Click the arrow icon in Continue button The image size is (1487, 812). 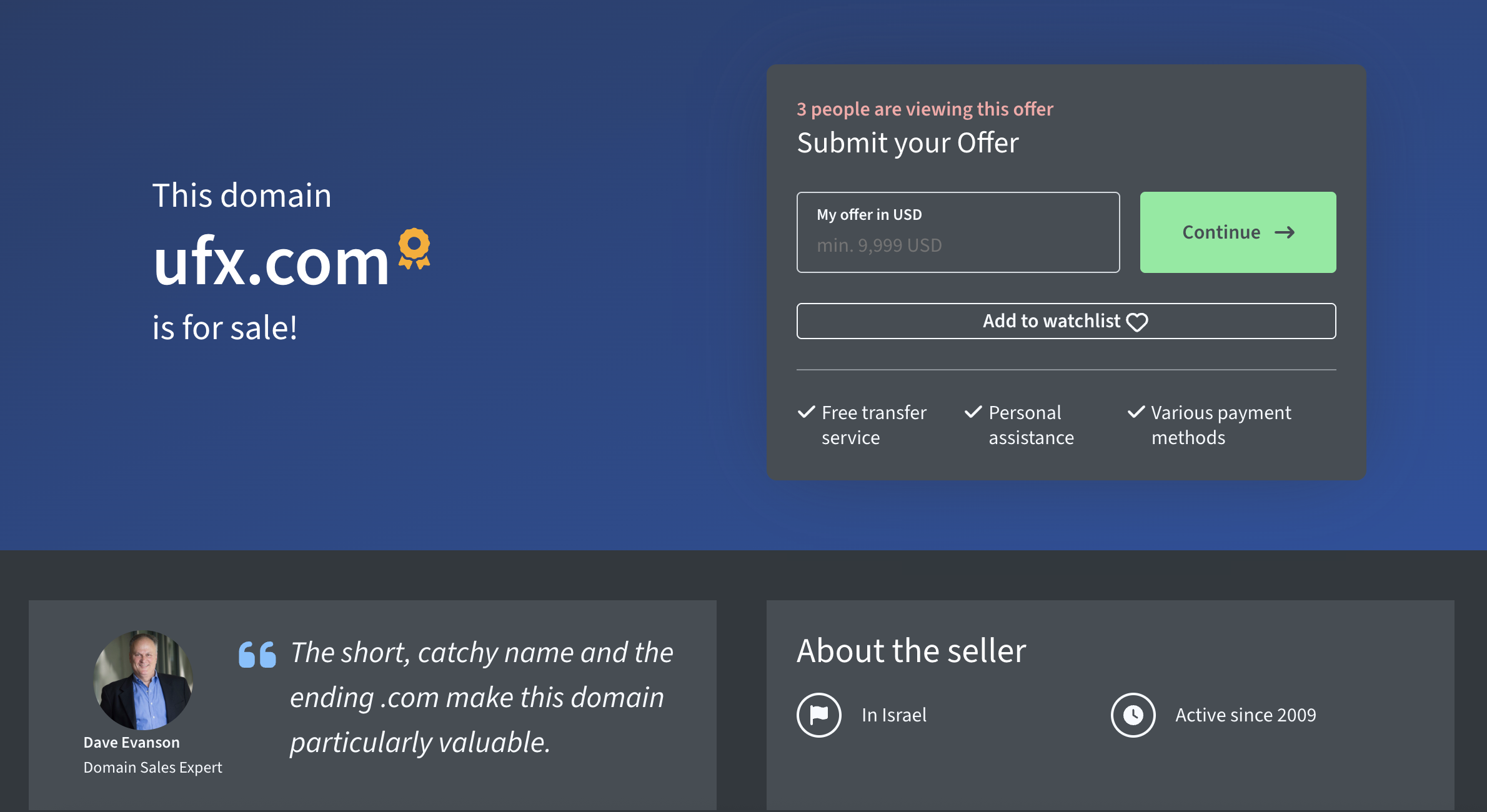(x=1285, y=233)
